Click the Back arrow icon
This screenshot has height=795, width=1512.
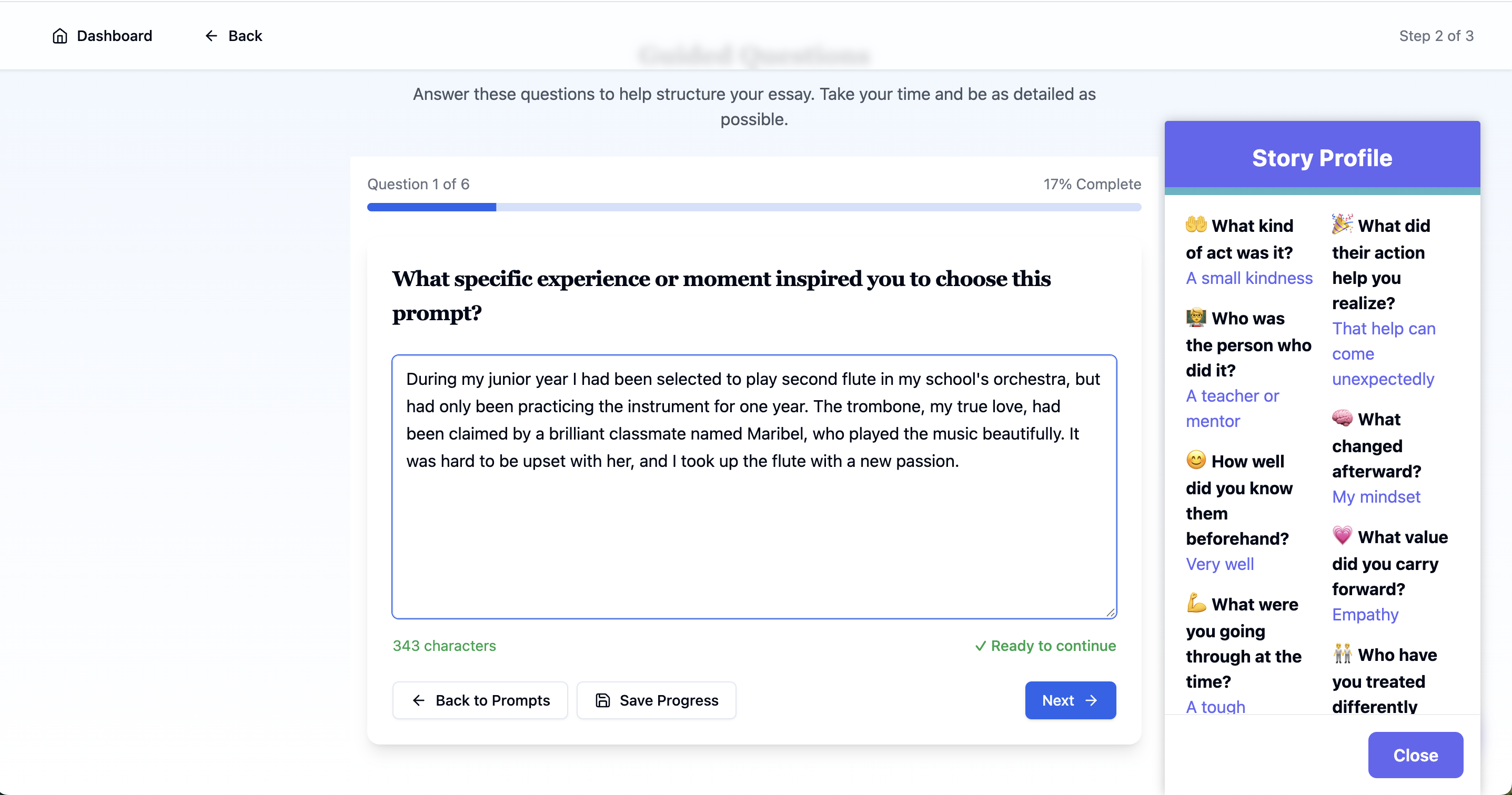[211, 36]
